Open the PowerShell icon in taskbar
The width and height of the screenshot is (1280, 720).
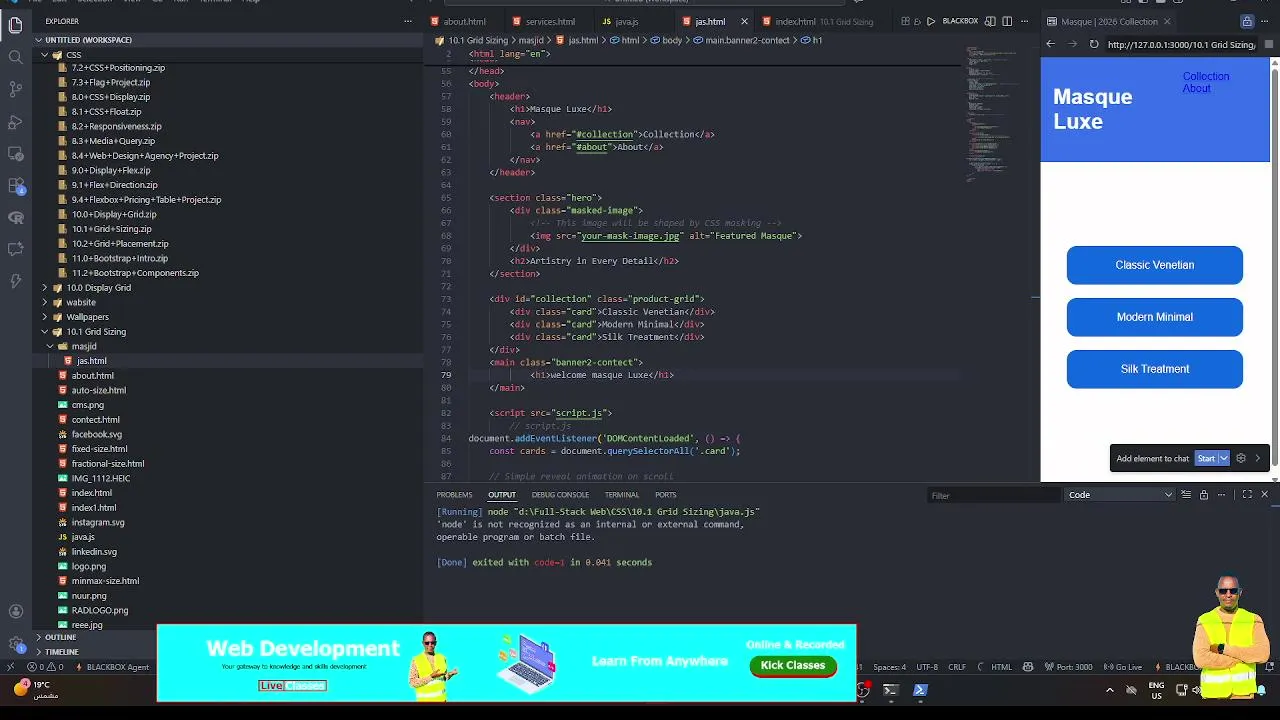pyautogui.click(x=920, y=690)
